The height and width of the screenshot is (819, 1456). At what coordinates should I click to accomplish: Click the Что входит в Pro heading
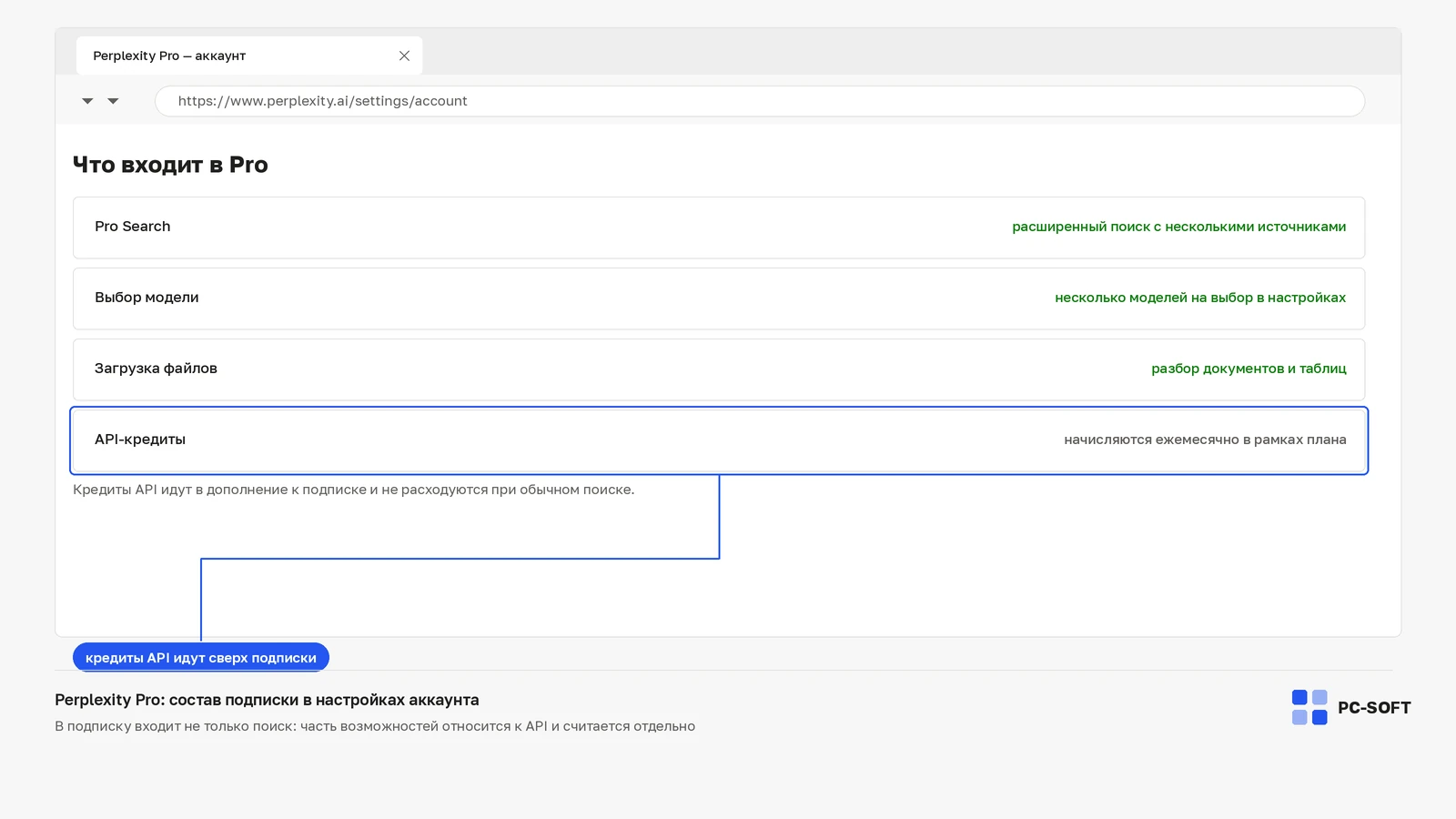pos(170,165)
